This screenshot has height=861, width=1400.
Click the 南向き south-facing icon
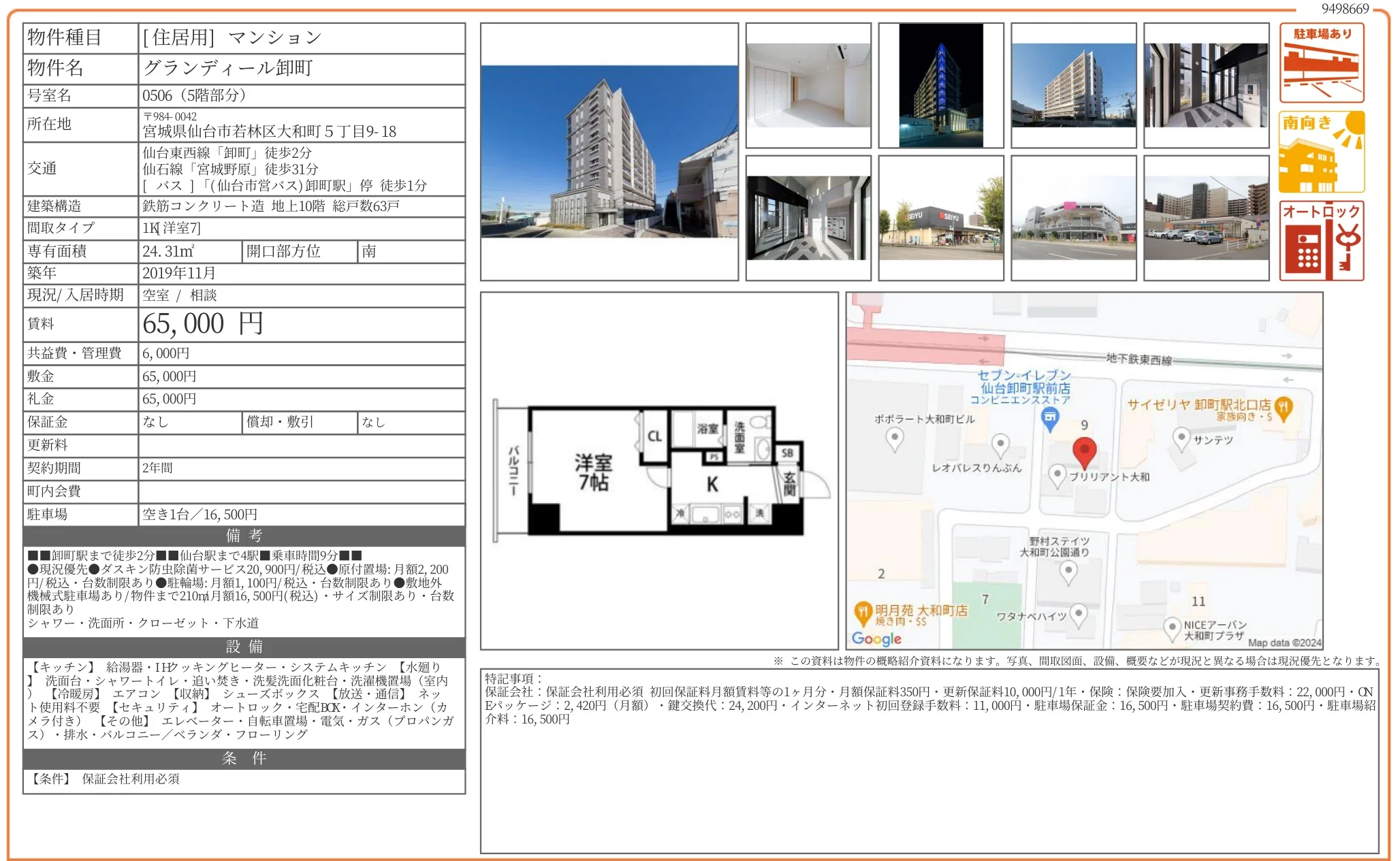click(x=1322, y=152)
